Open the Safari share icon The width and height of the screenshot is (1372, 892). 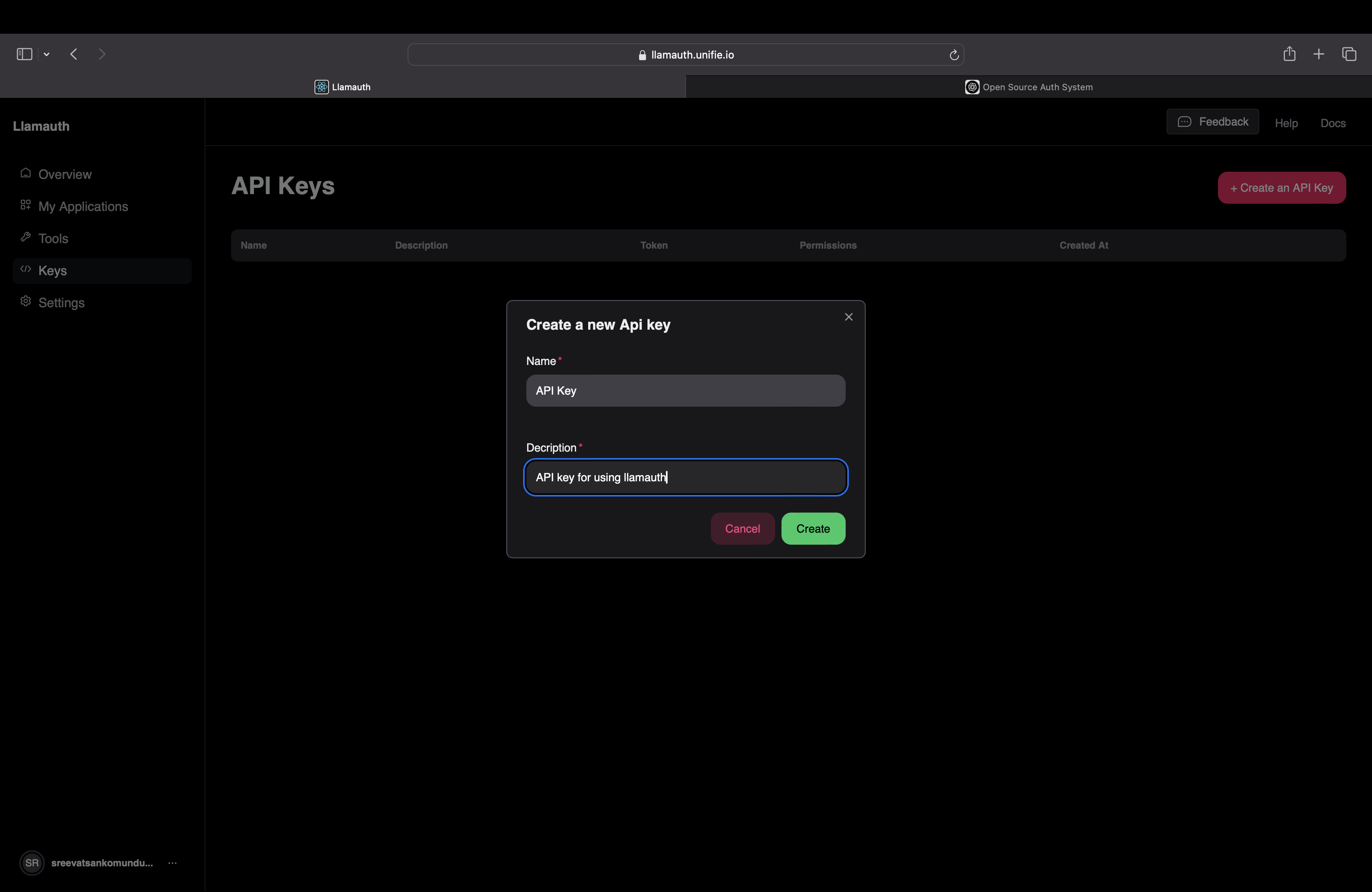point(1290,54)
